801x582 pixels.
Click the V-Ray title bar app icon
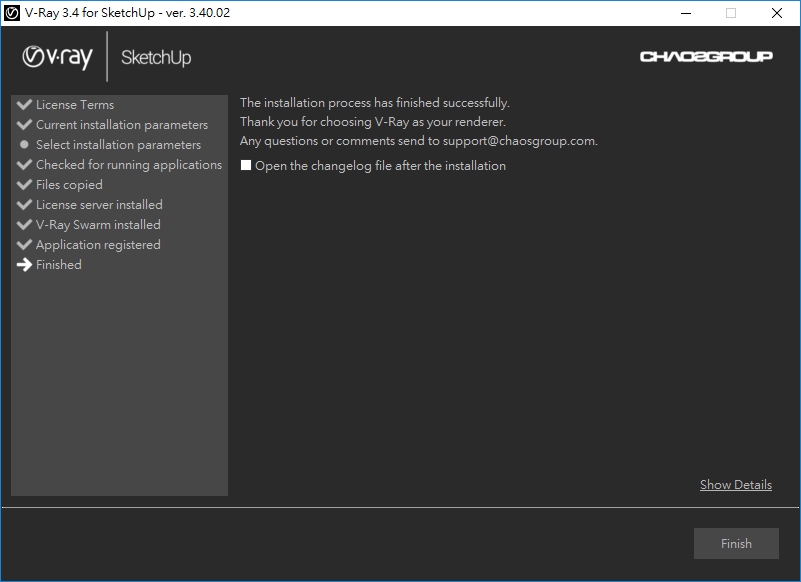(x=11, y=13)
